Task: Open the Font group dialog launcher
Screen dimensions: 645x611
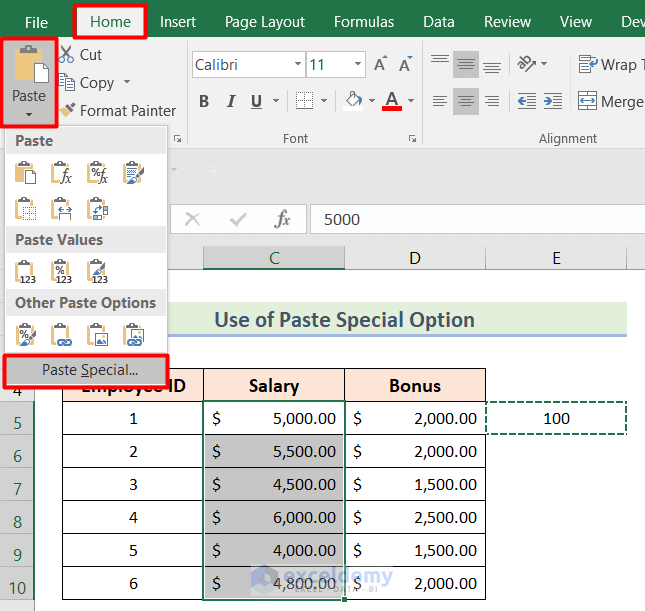Action: 412,139
